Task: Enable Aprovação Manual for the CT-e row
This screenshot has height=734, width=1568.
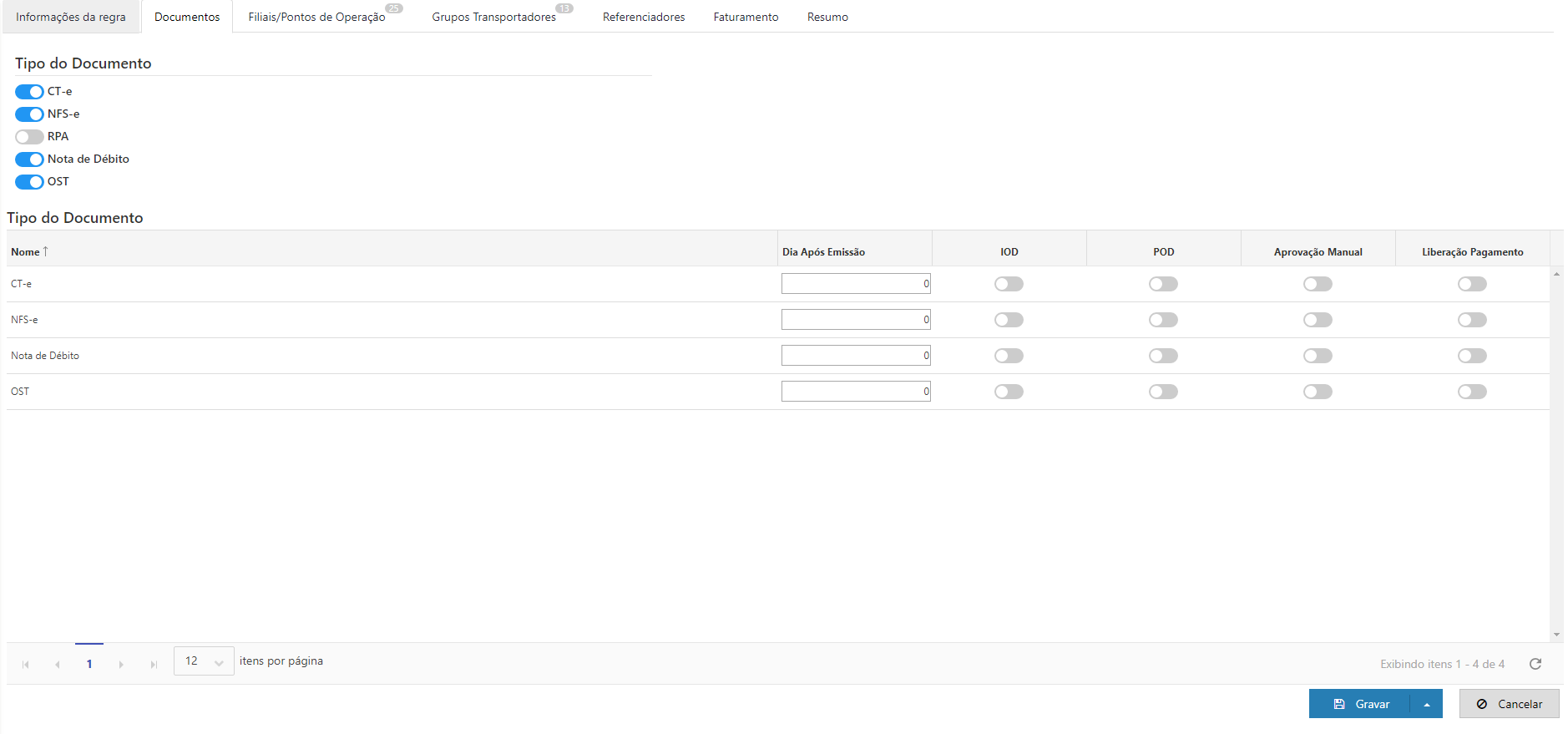Action: click(1318, 284)
